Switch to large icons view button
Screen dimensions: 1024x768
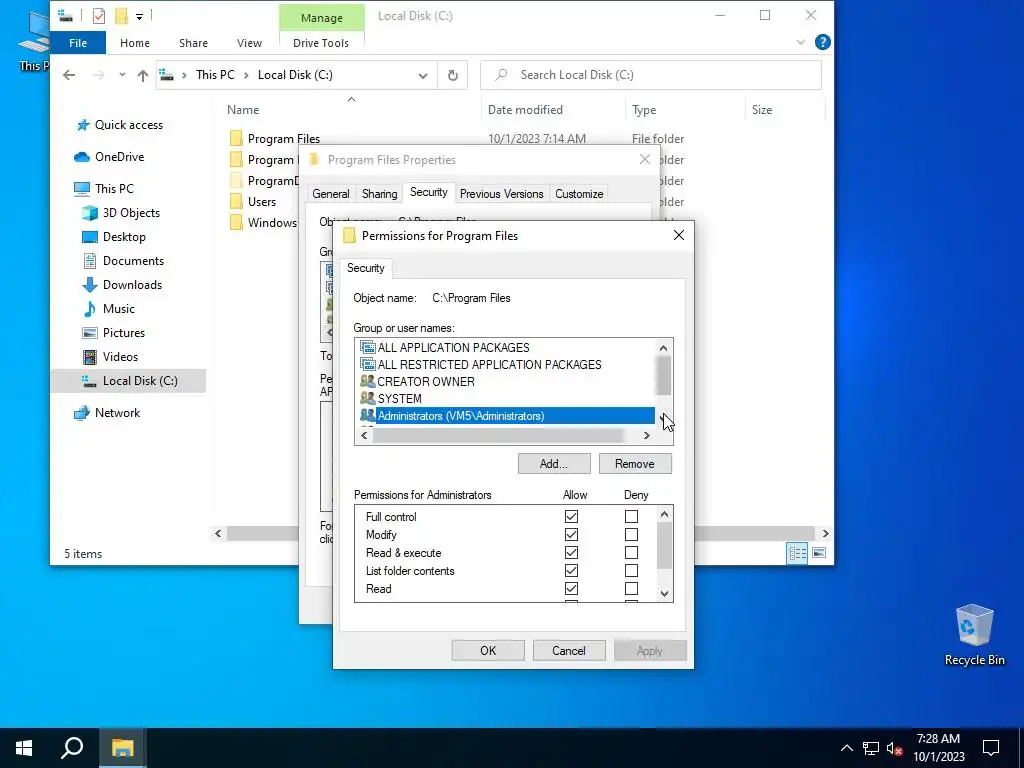[x=819, y=553]
